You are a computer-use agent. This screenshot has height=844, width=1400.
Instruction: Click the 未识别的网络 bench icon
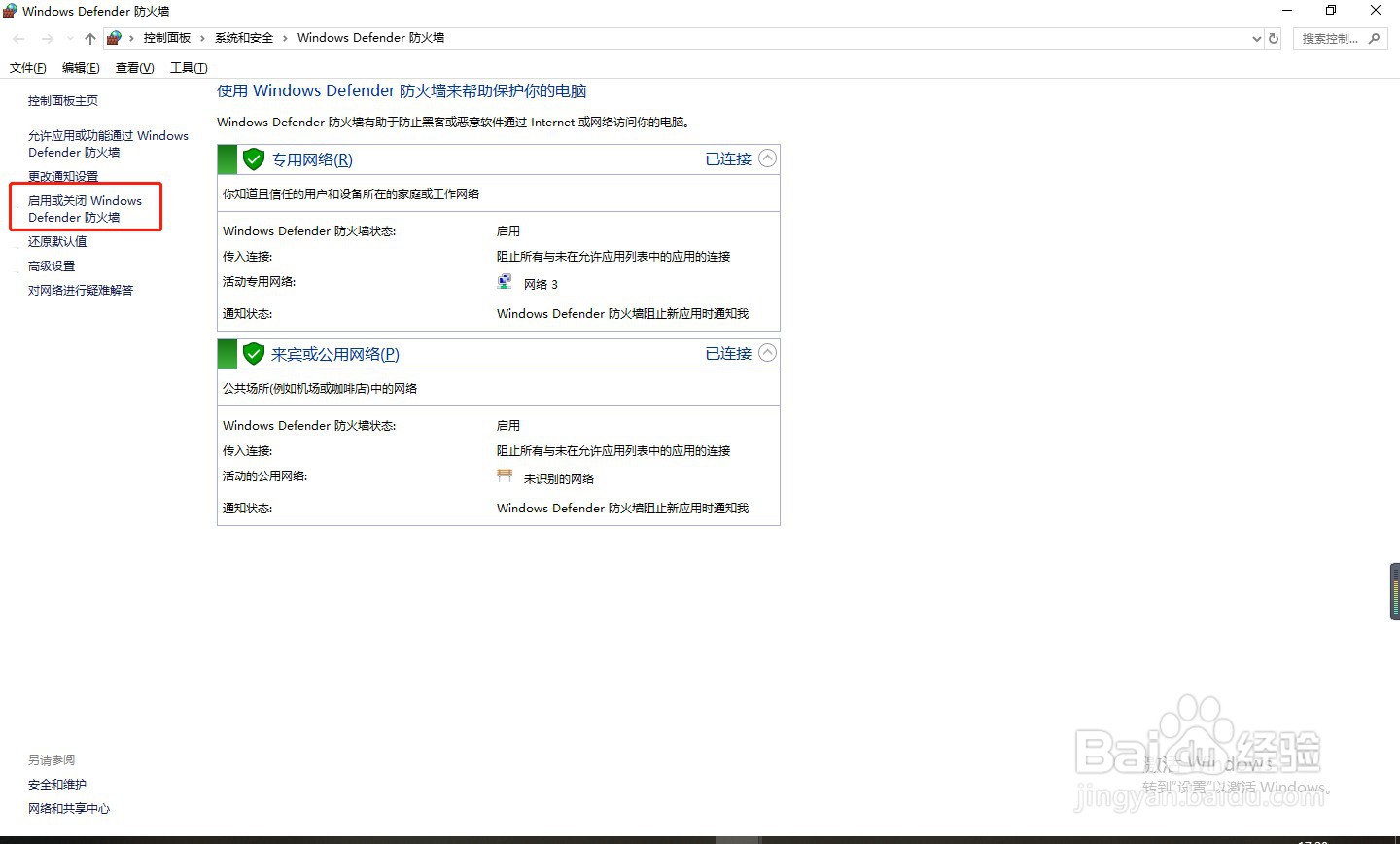505,476
